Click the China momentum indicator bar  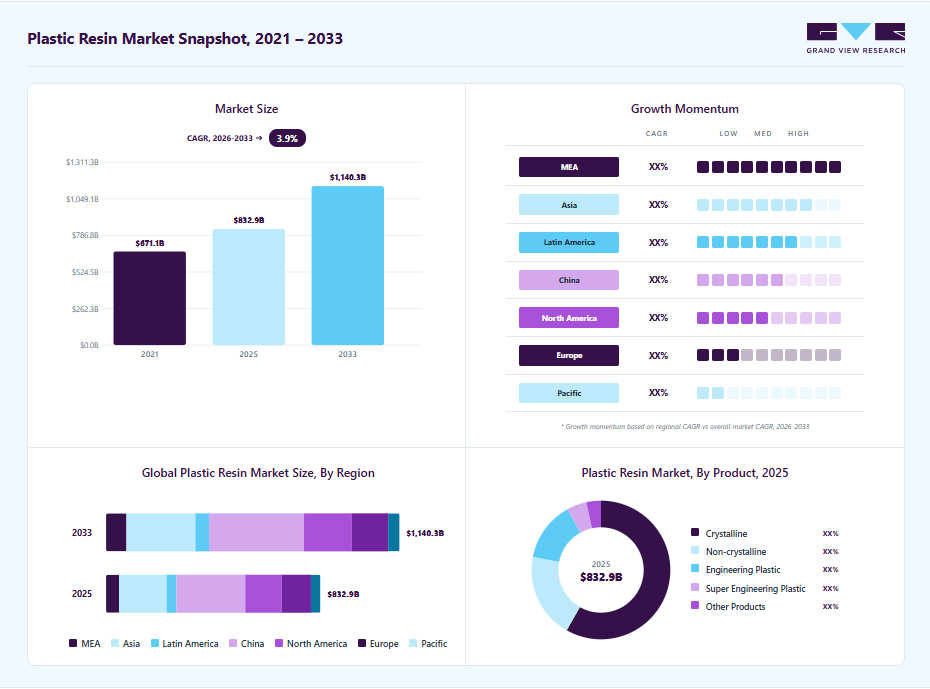769,280
